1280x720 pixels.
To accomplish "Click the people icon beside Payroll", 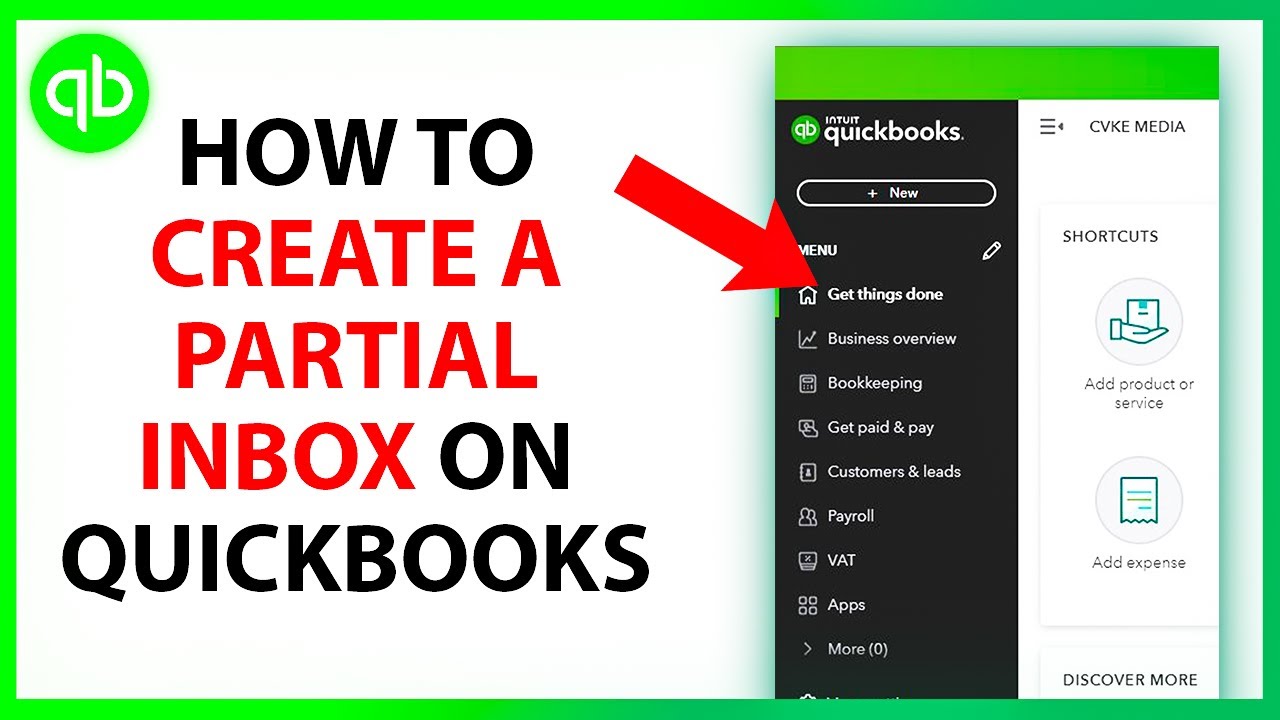I will click(808, 517).
